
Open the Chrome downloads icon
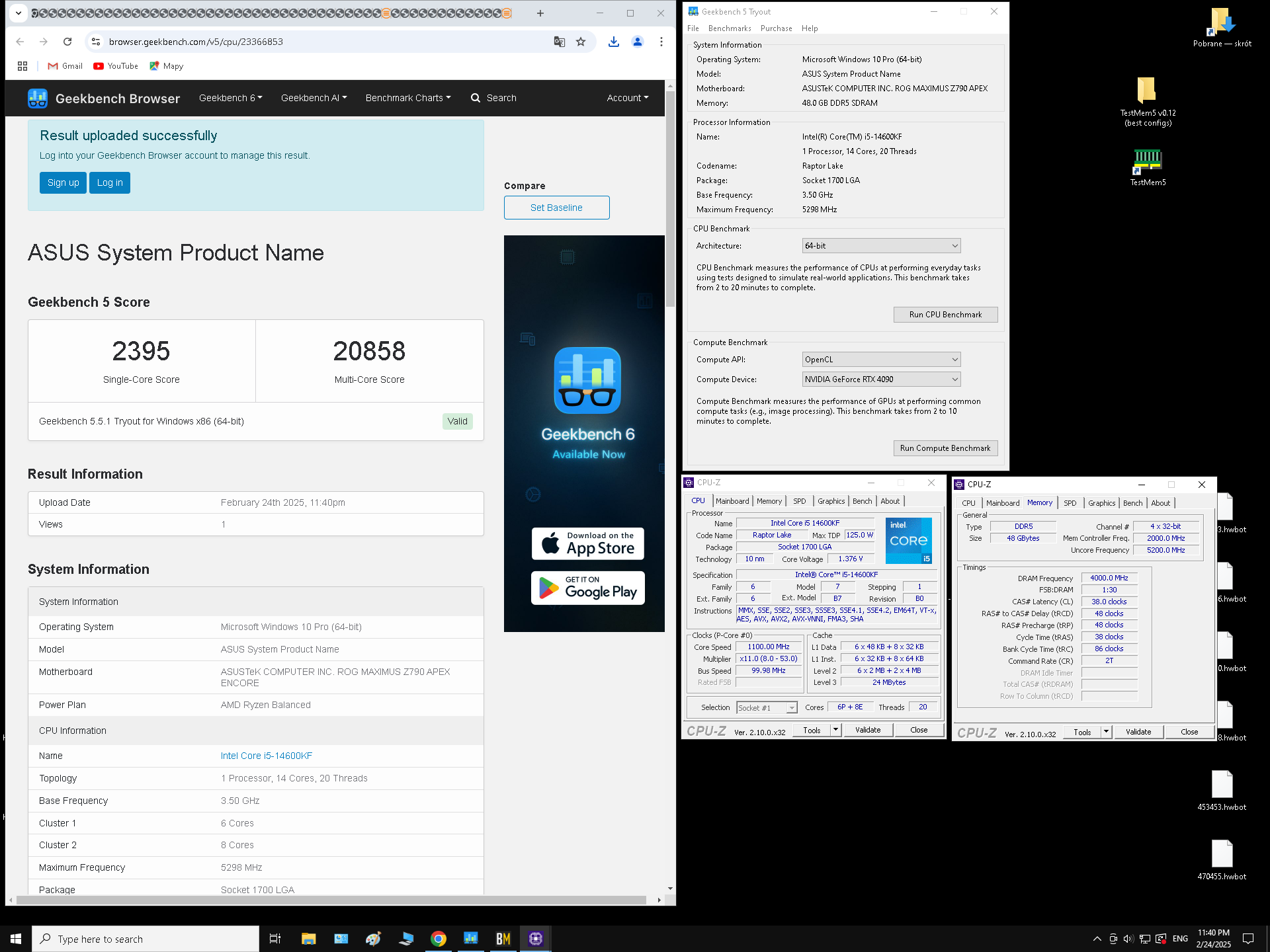[614, 42]
